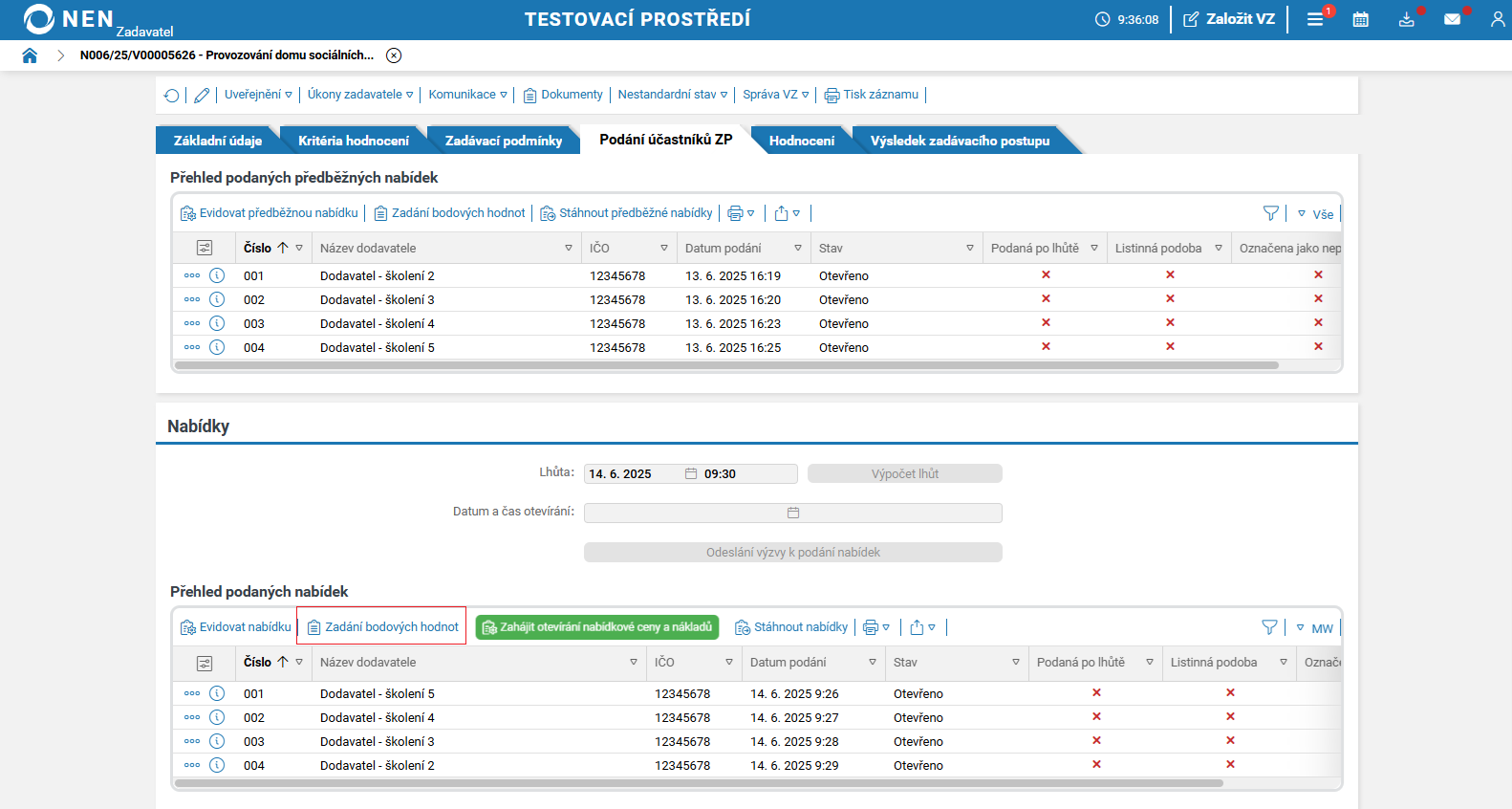Screen dimensions: 1512x809
Task: Click the refresh record icon
Action: tap(171, 95)
